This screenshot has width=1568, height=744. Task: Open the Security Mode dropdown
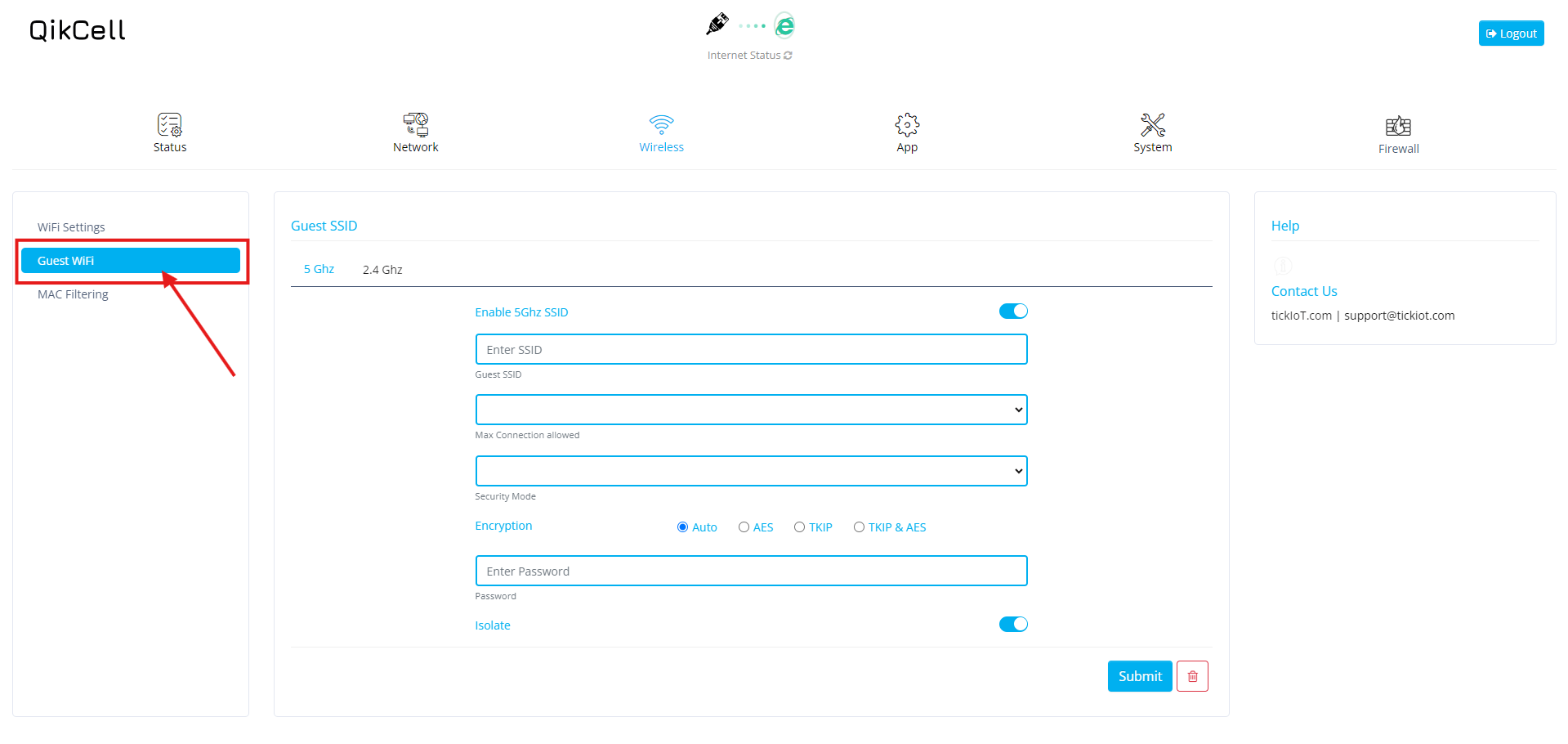(751, 471)
